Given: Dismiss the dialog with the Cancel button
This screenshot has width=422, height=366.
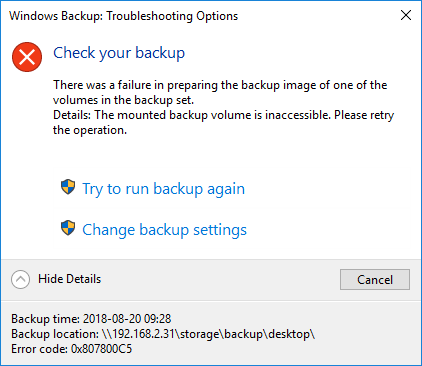Looking at the screenshot, I should pyautogui.click(x=375, y=280).
